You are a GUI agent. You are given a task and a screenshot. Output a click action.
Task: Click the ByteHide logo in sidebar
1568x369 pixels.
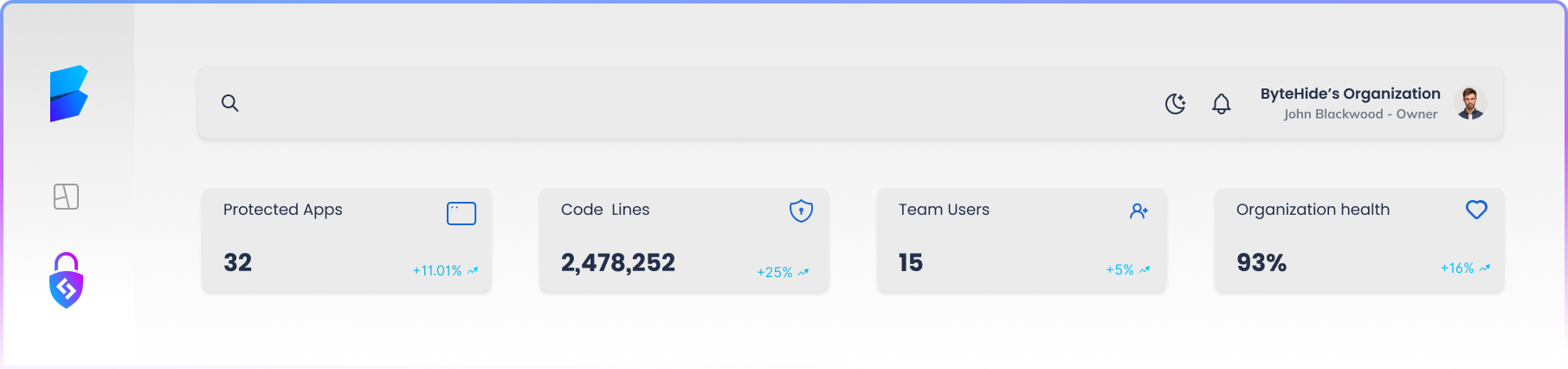[68, 94]
